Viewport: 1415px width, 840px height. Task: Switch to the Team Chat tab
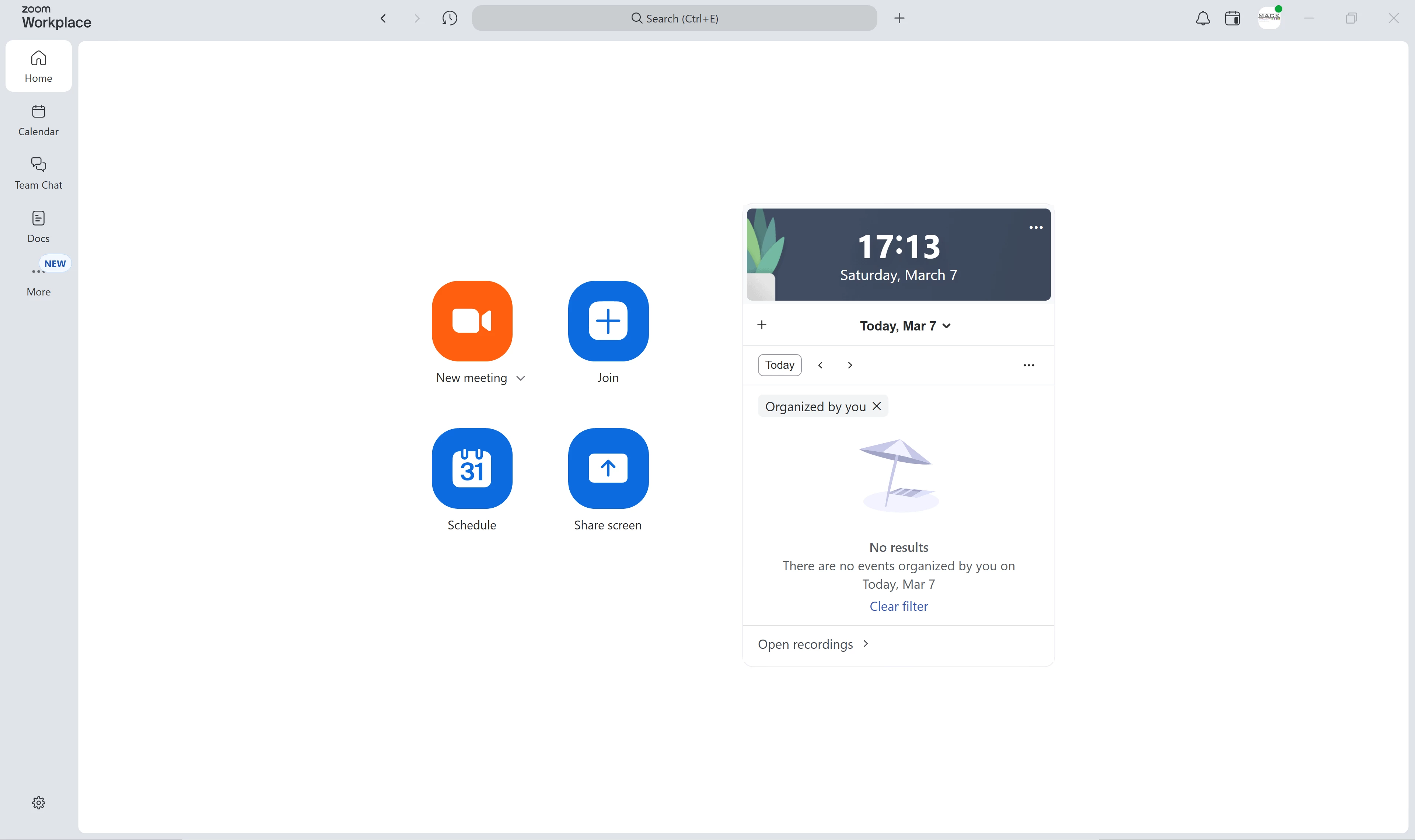[x=38, y=173]
